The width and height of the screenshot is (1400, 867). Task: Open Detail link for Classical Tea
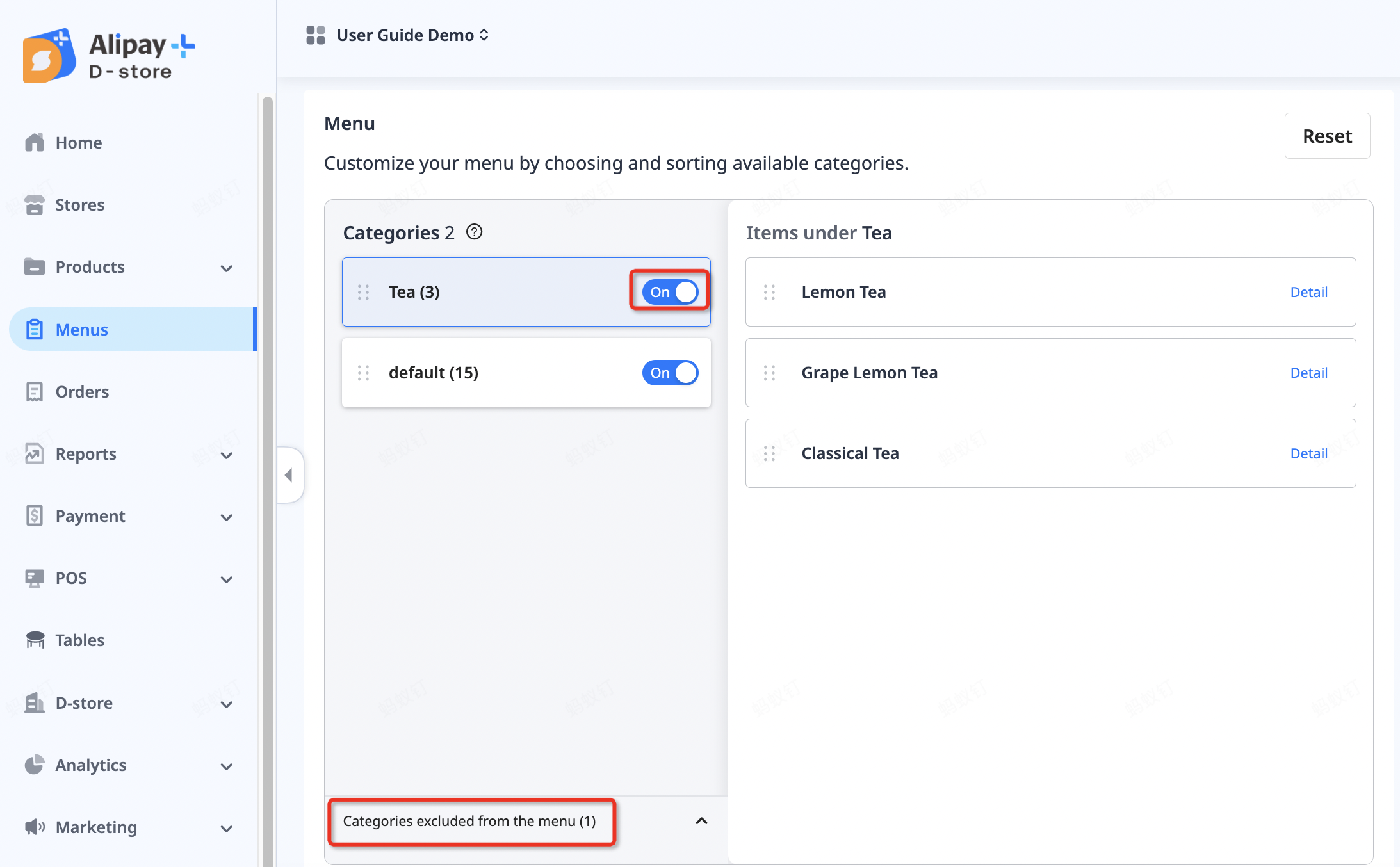[1308, 453]
